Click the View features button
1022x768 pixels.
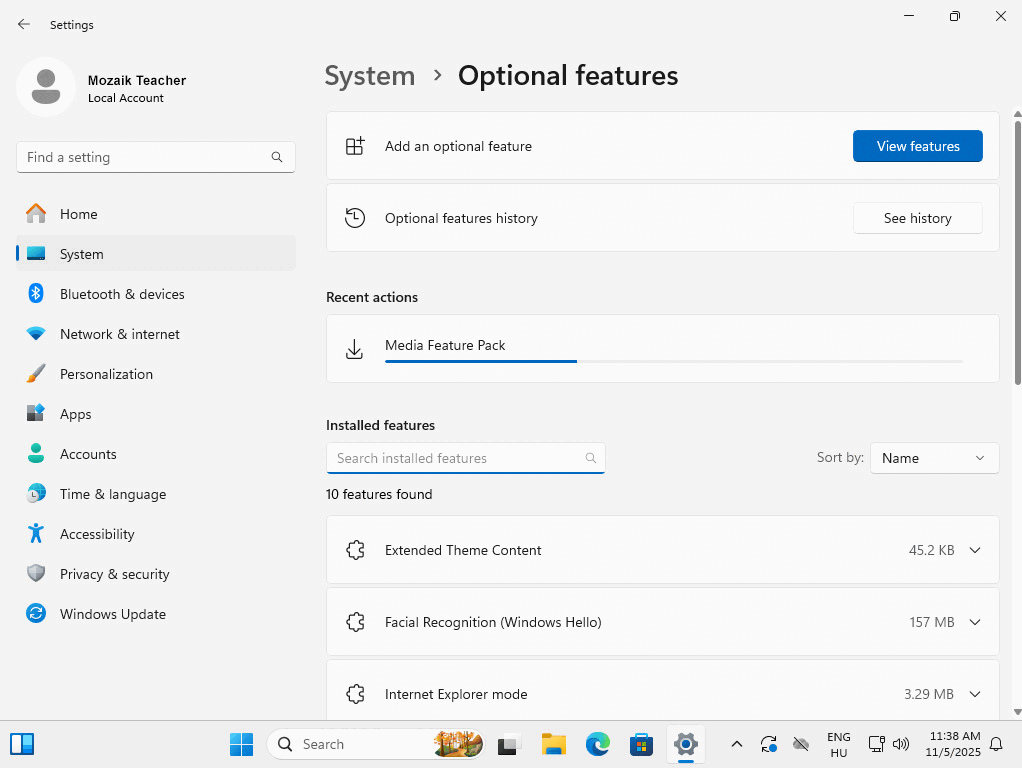pos(917,146)
